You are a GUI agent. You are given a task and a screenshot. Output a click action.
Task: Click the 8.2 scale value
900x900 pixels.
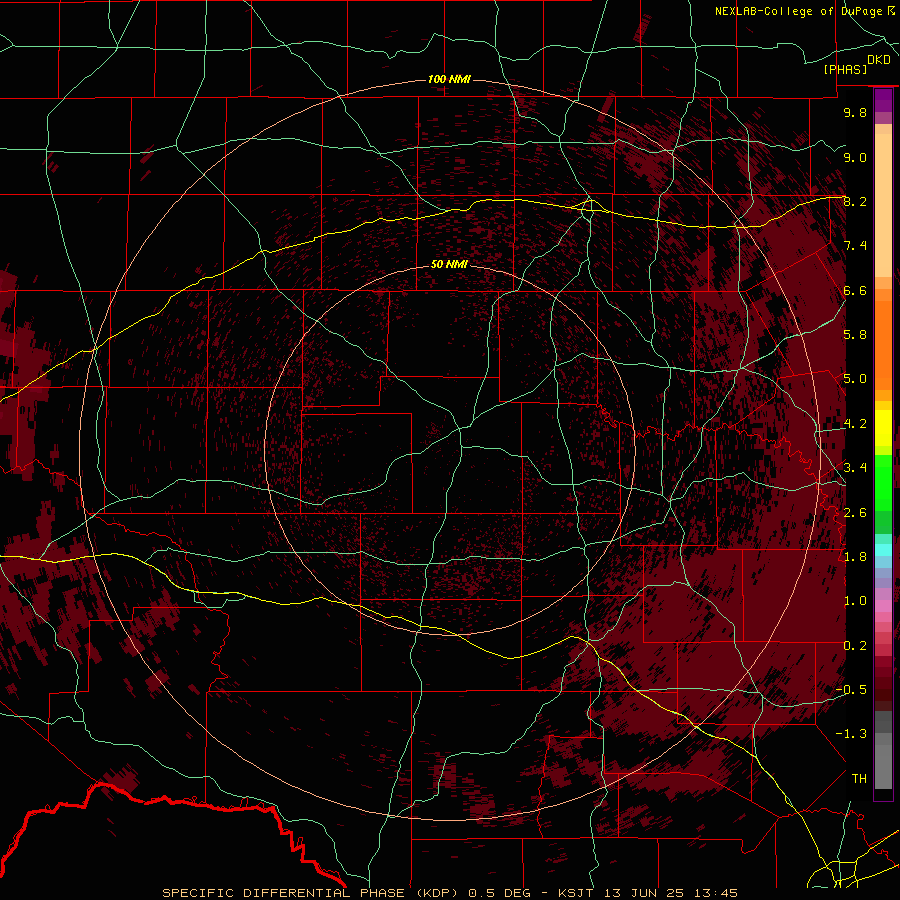[855, 201]
